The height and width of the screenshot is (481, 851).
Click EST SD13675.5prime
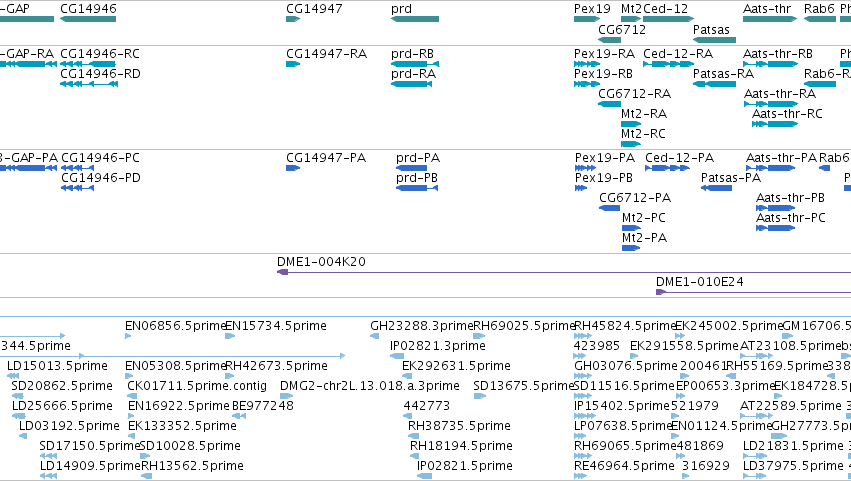pyautogui.click(x=524, y=386)
